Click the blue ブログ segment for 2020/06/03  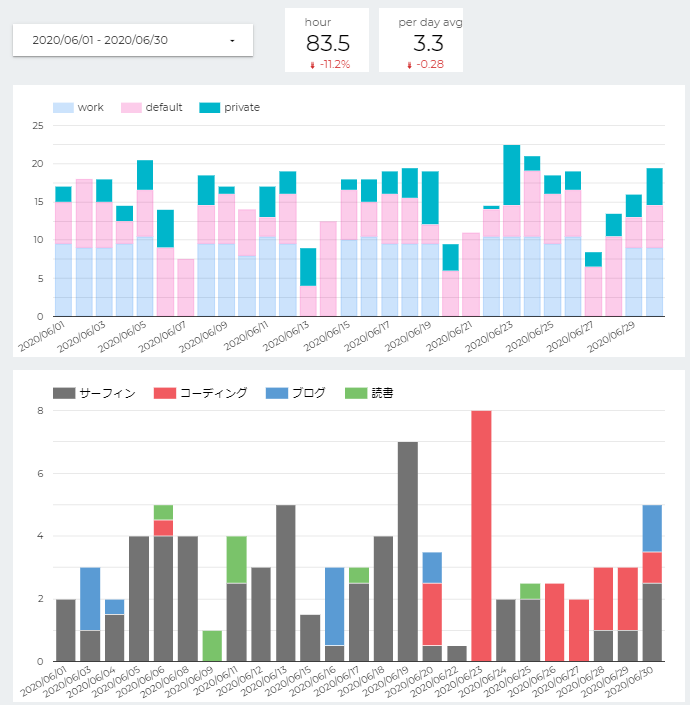click(x=90, y=599)
